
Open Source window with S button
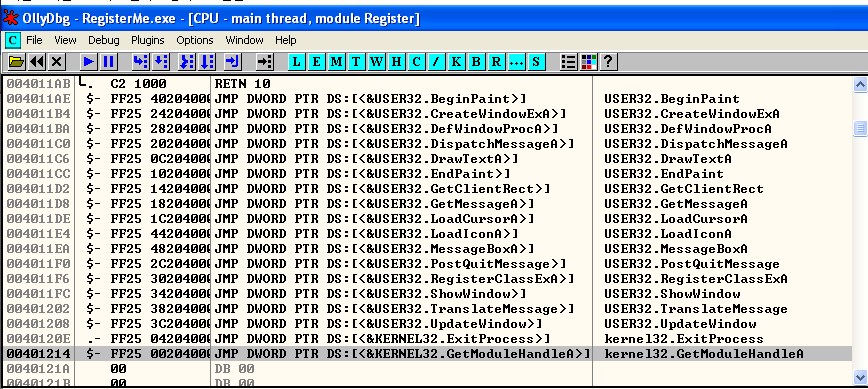point(535,61)
